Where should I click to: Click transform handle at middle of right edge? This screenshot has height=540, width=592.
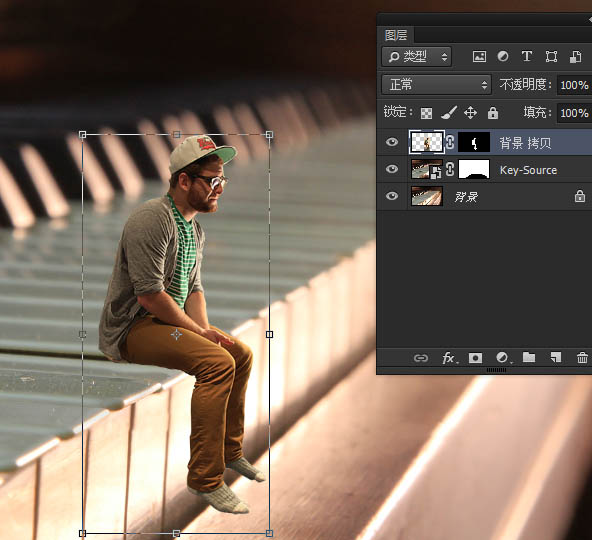point(269,334)
